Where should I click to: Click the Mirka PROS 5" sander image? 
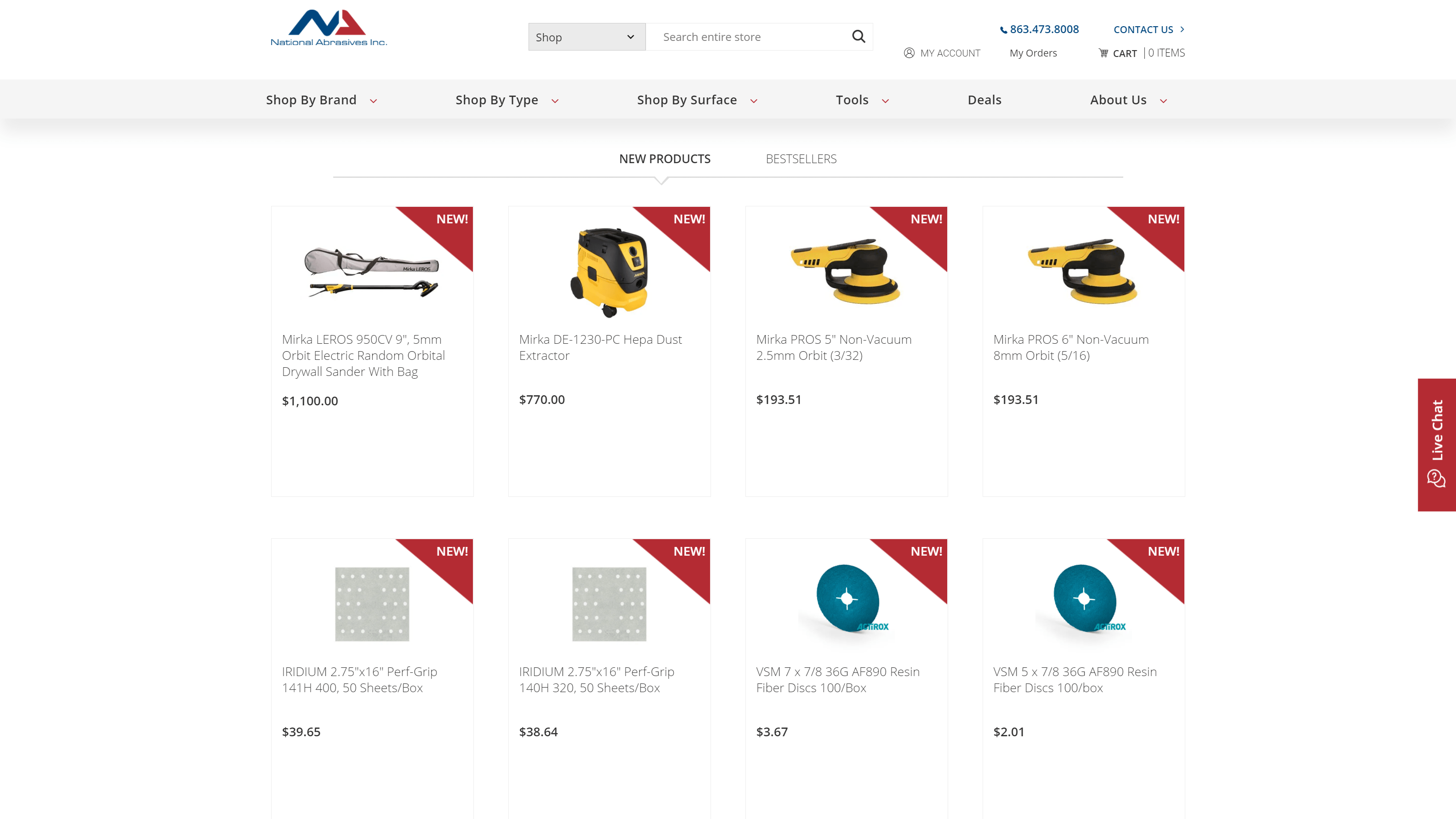[x=846, y=273]
